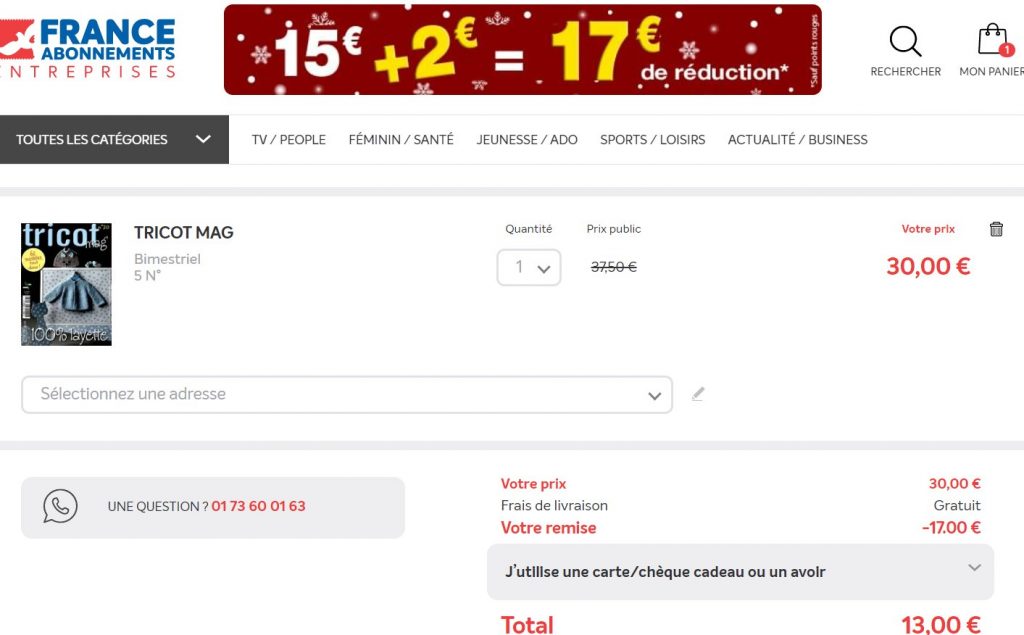The width and height of the screenshot is (1024, 635).
Task: Click the WhatsApp phone icon
Action: pos(60,506)
